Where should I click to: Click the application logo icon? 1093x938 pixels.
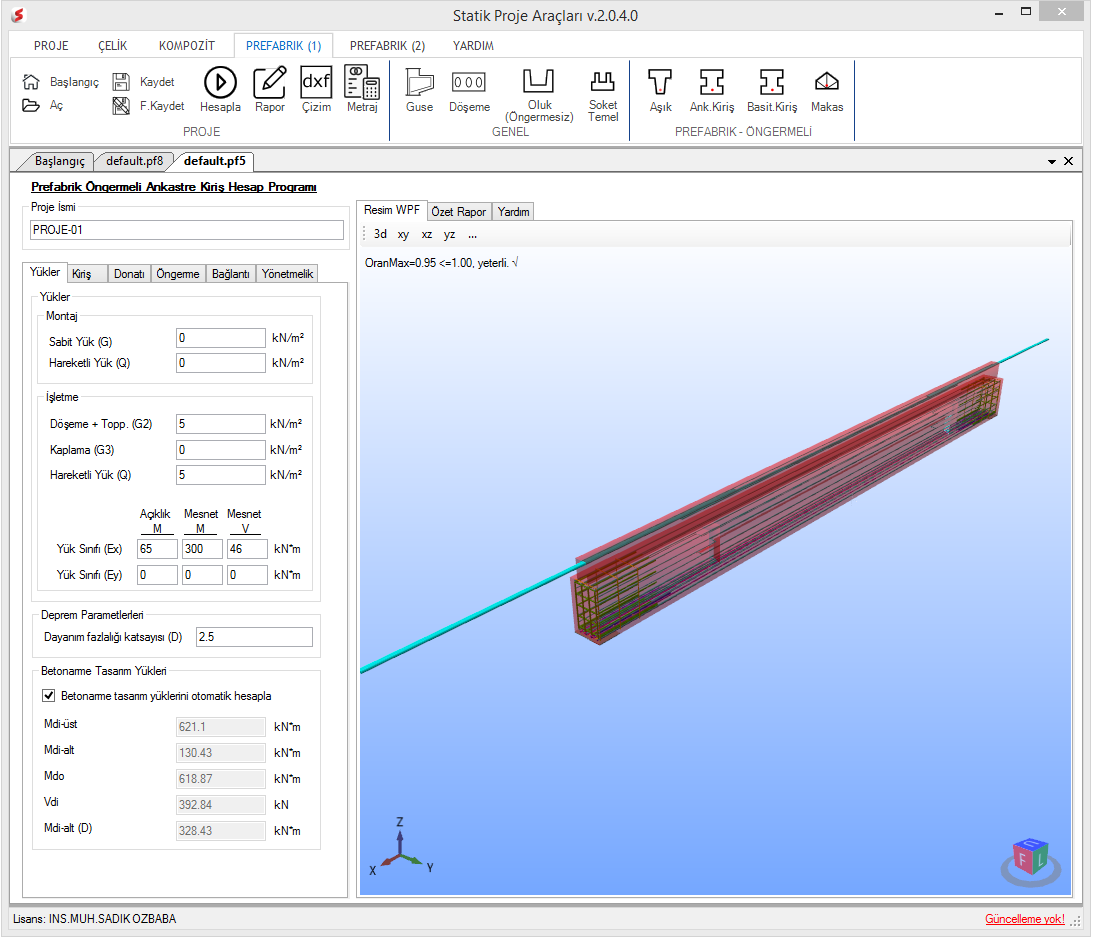18,15
